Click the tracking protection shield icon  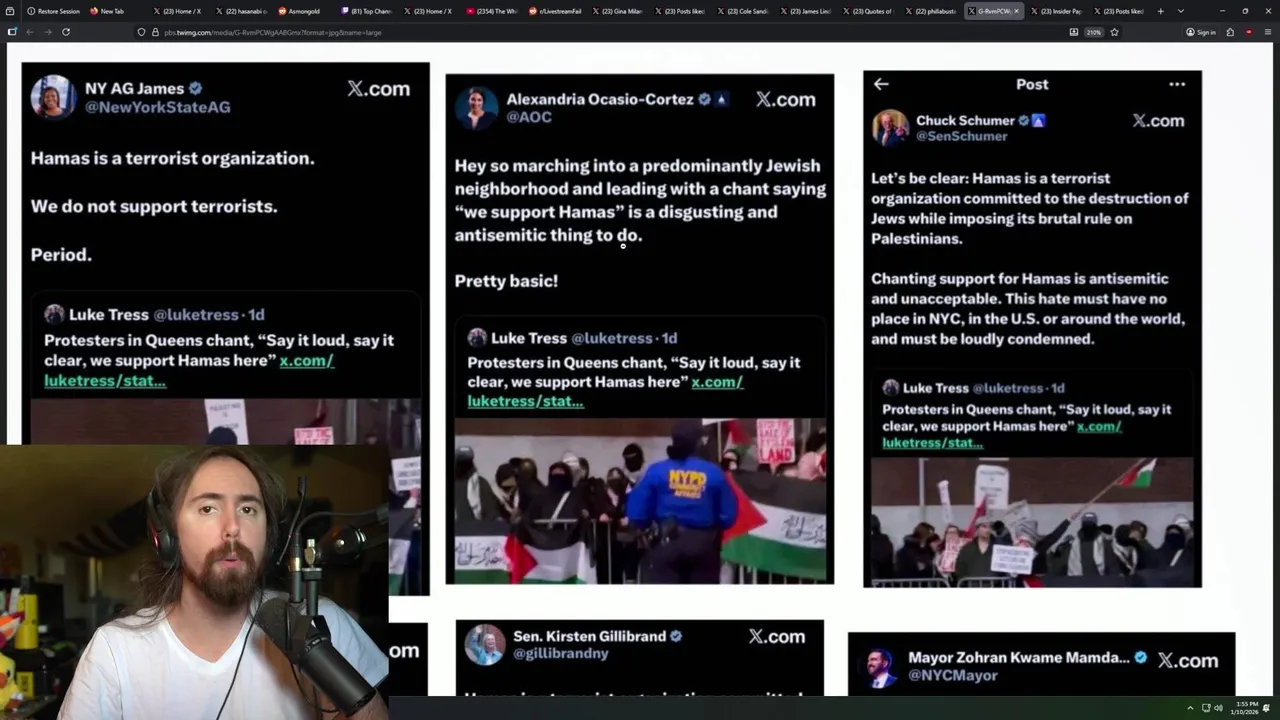pyautogui.click(x=141, y=32)
